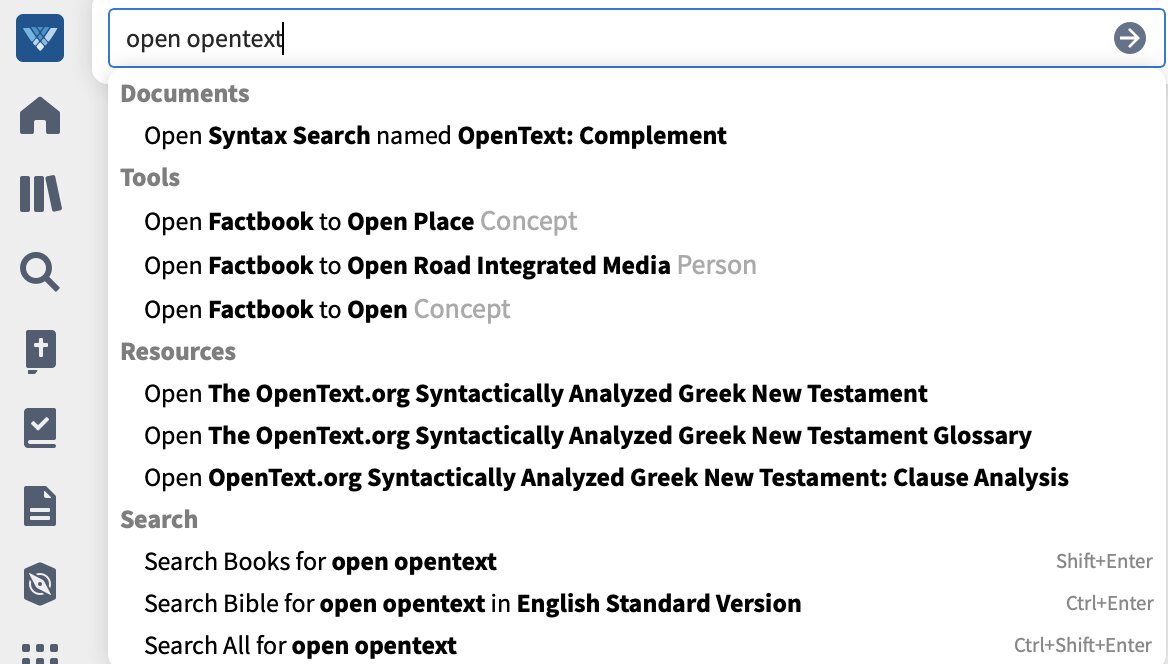Open Factbook to Open Place Concept

(361, 221)
